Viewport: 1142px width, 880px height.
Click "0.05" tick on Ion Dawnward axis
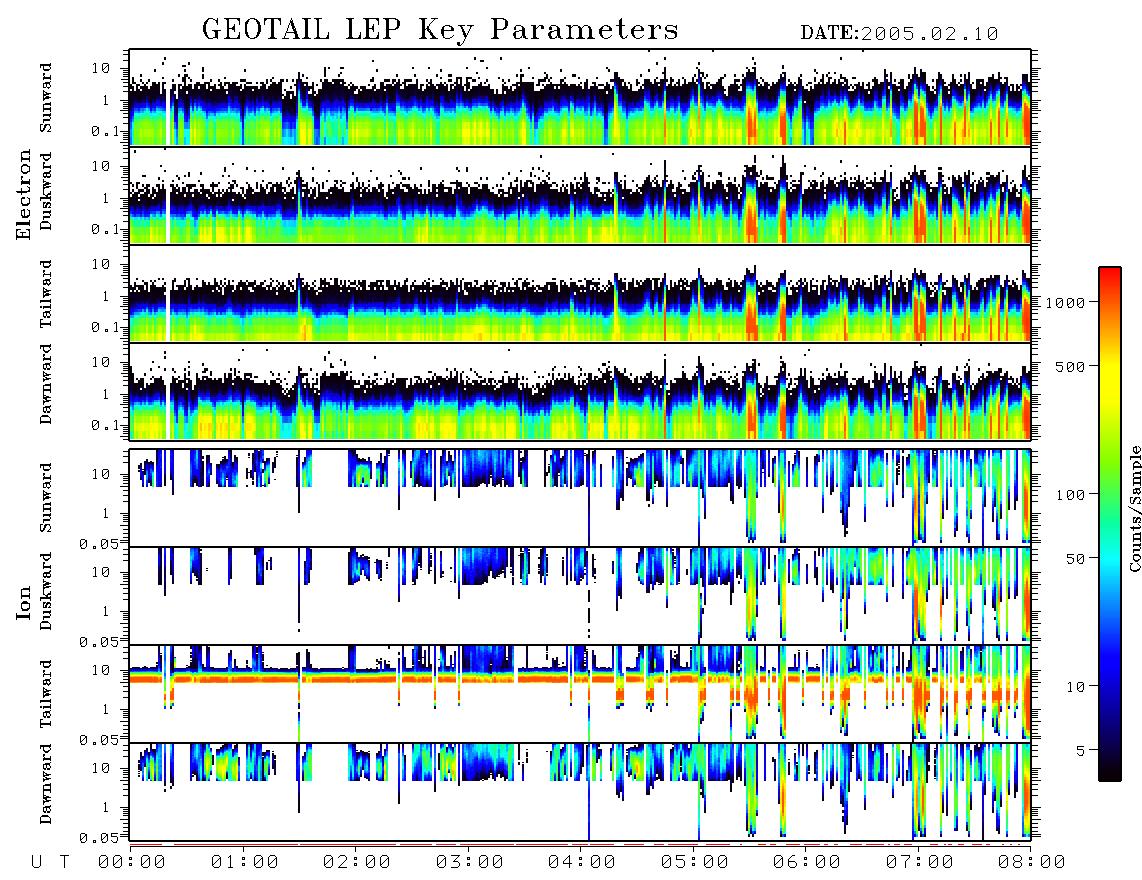100,838
